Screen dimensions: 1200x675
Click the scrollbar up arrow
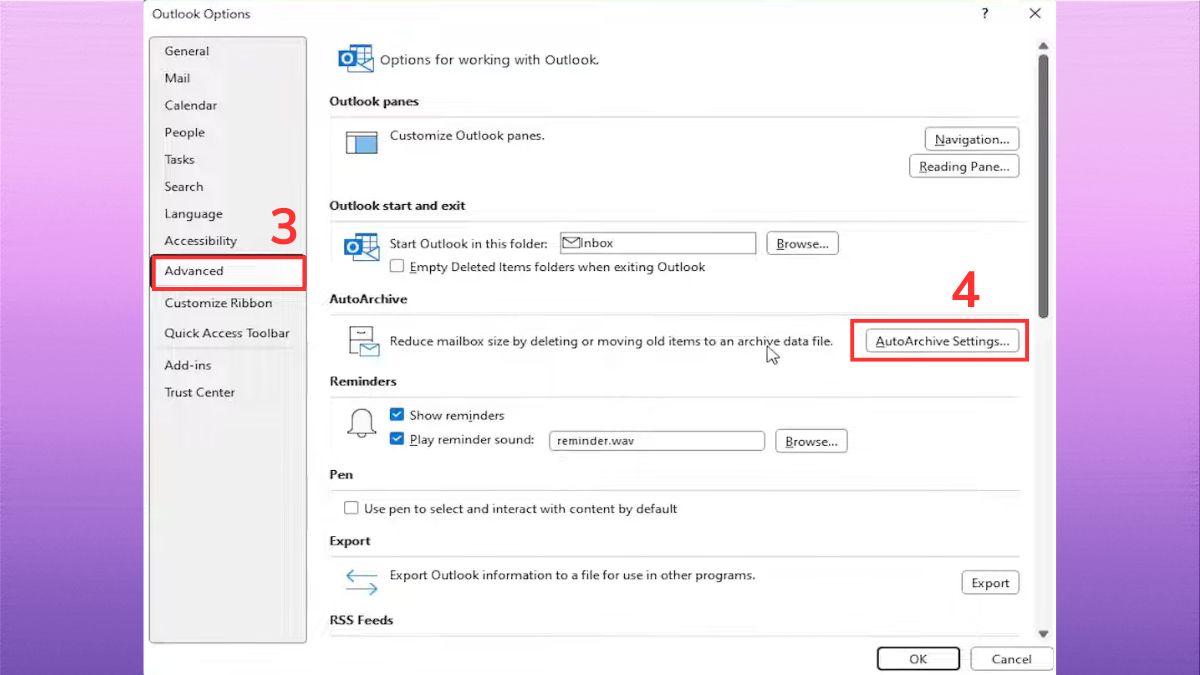pos(1044,46)
